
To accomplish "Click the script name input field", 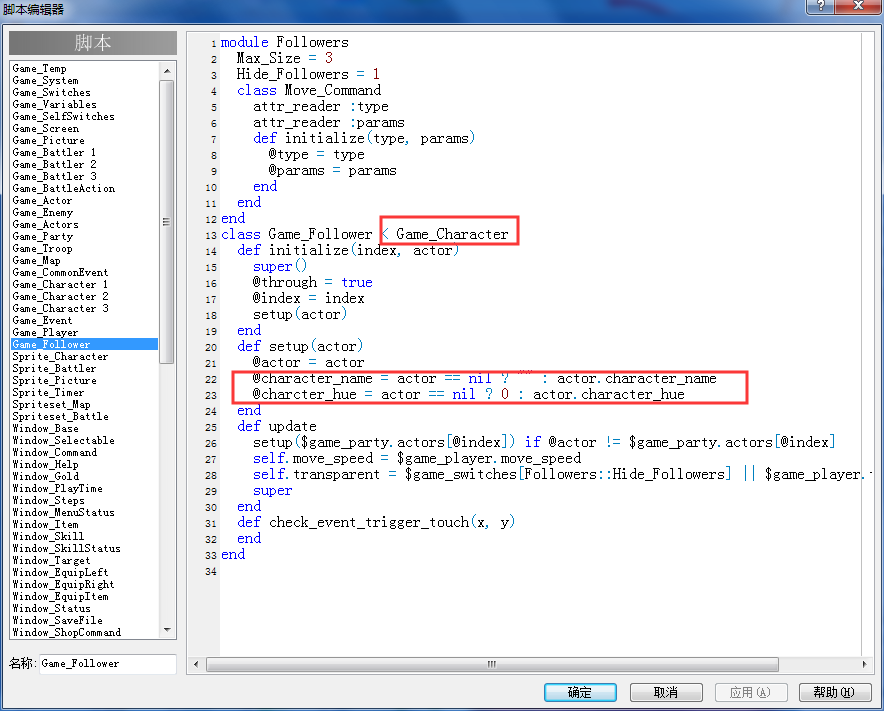I will (x=107, y=664).
